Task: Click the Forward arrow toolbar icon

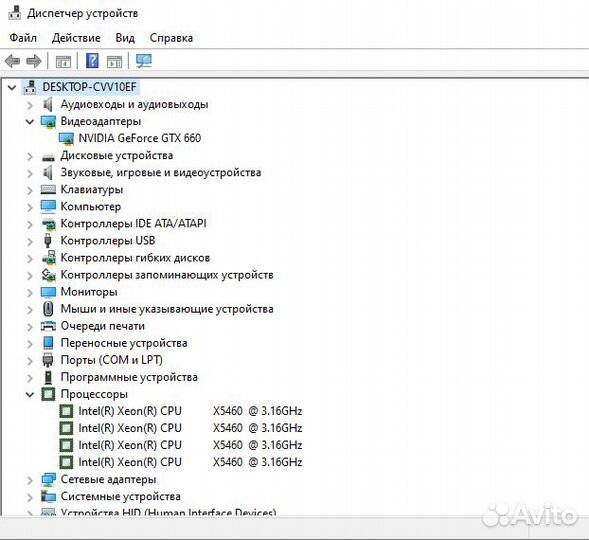Action: click(x=34, y=61)
